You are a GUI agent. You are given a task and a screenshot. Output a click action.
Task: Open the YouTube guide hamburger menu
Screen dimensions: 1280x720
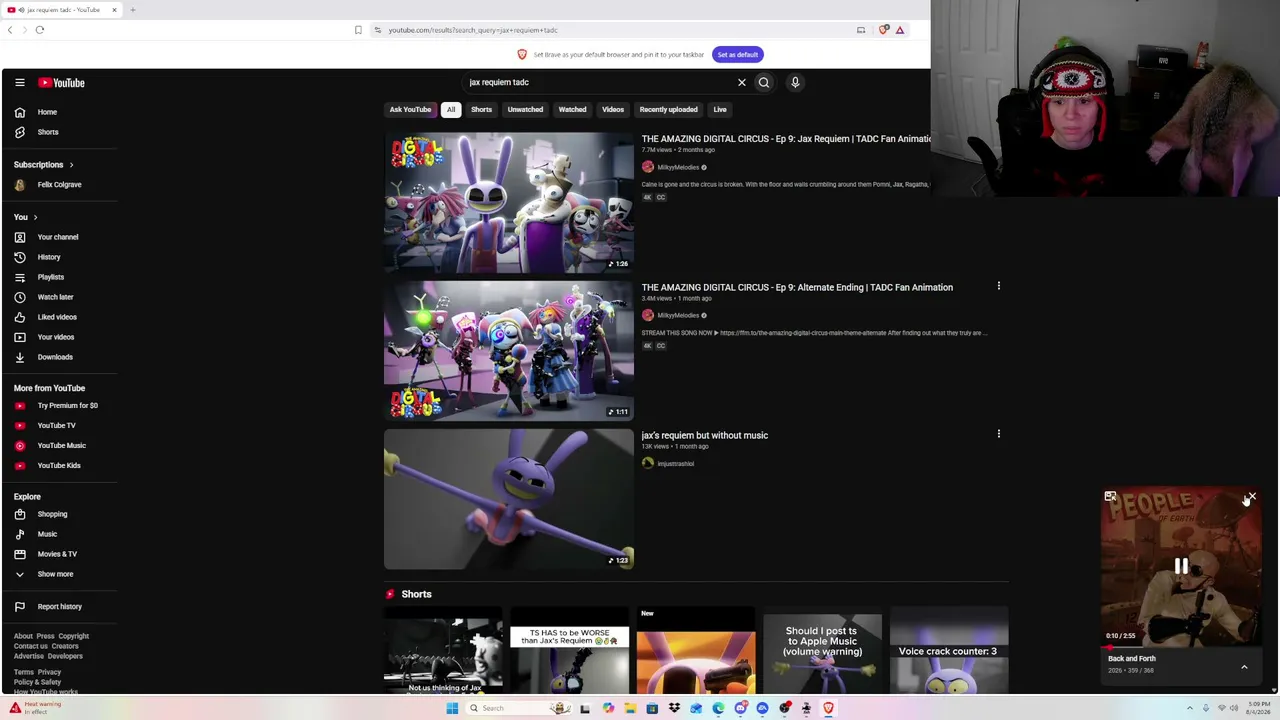[x=19, y=83]
